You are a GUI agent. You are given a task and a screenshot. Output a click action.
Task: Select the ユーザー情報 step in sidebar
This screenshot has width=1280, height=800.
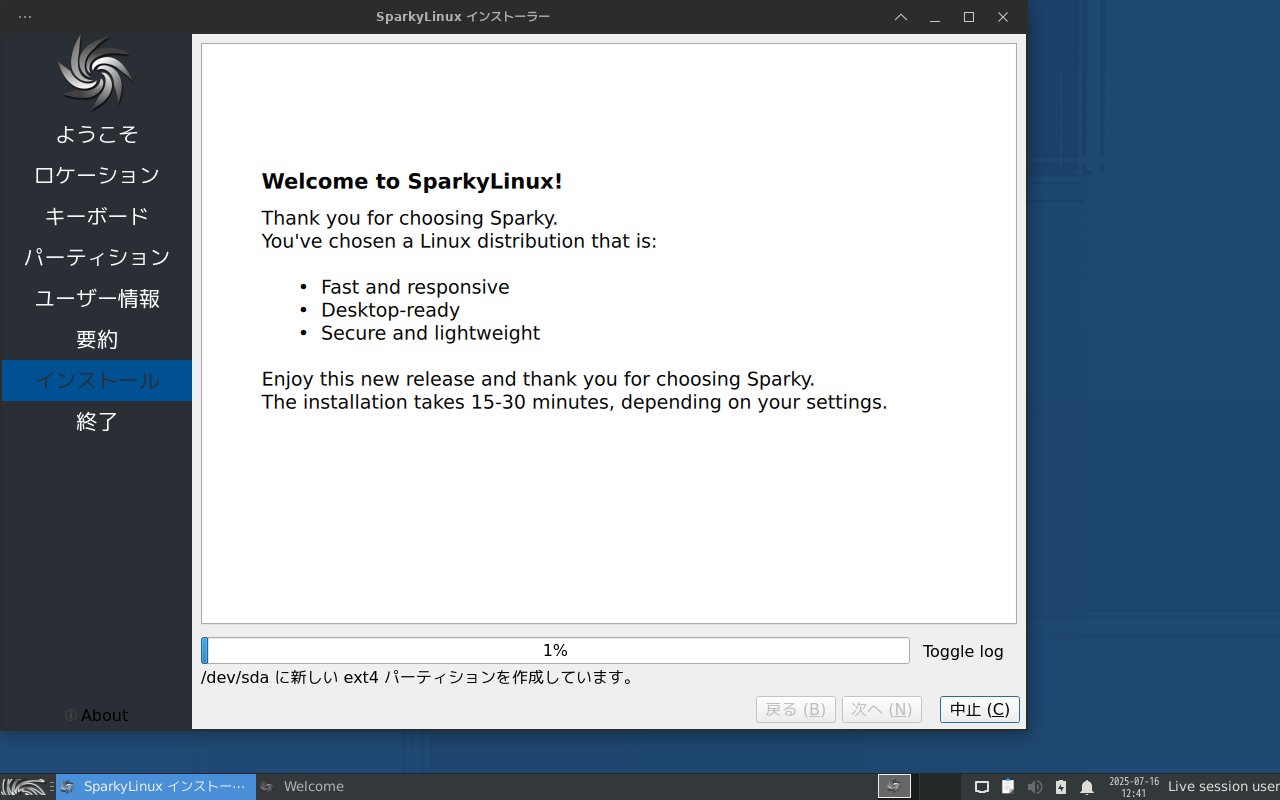[x=97, y=298]
